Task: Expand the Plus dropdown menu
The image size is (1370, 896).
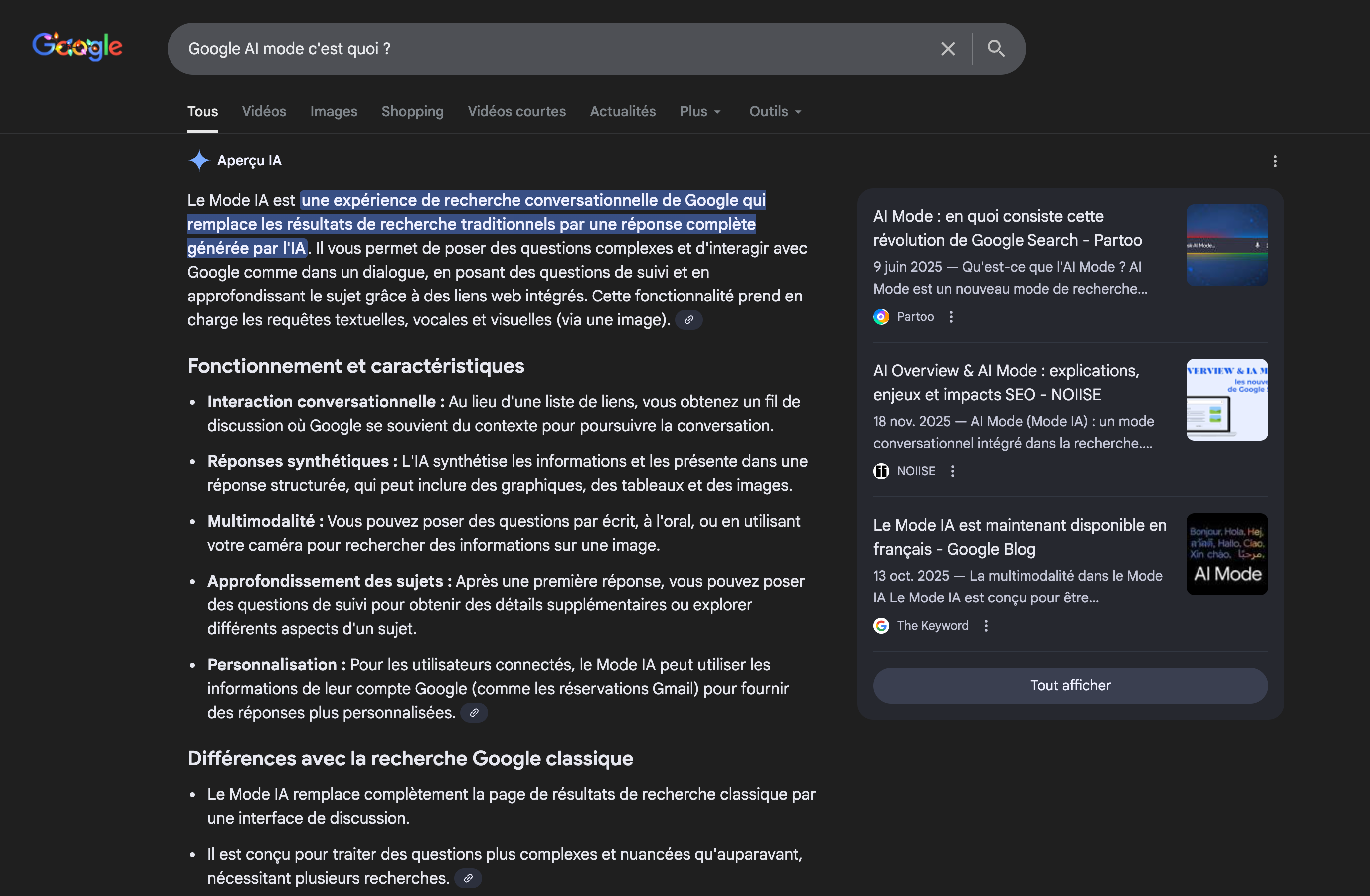Action: pyautogui.click(x=700, y=112)
